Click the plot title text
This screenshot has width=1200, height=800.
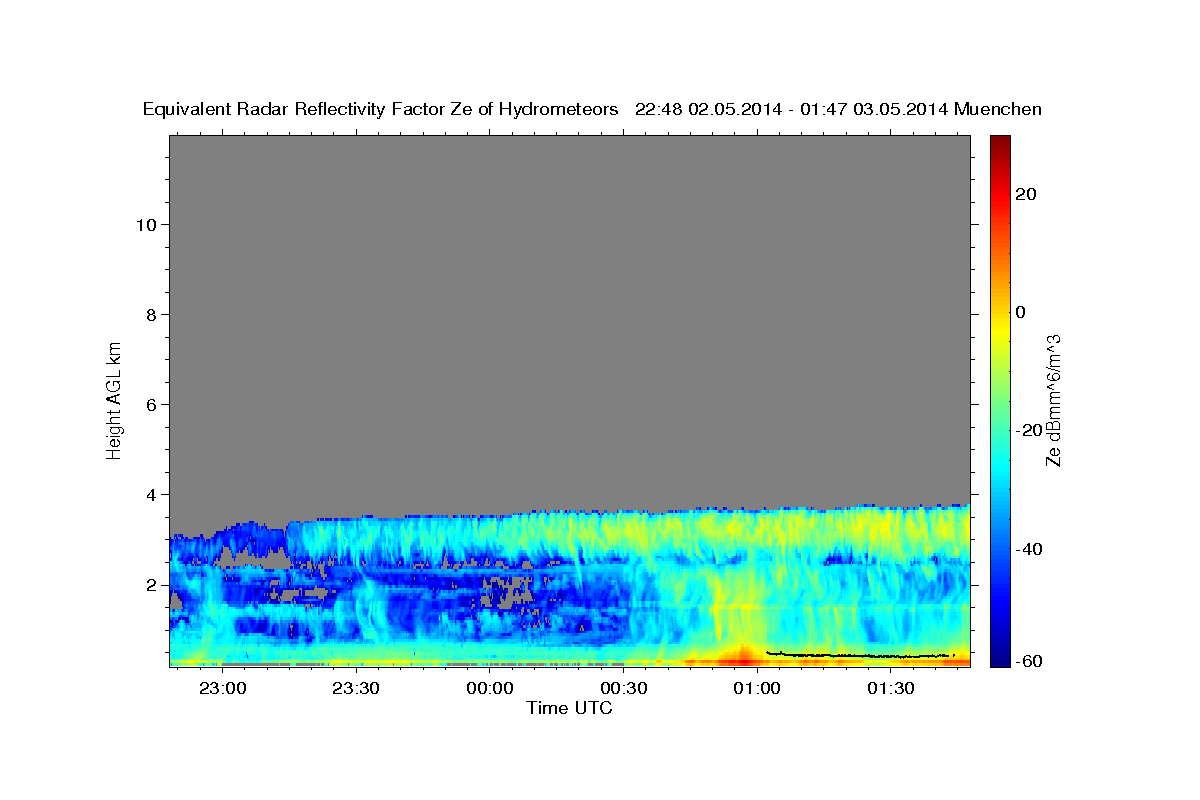[x=592, y=110]
